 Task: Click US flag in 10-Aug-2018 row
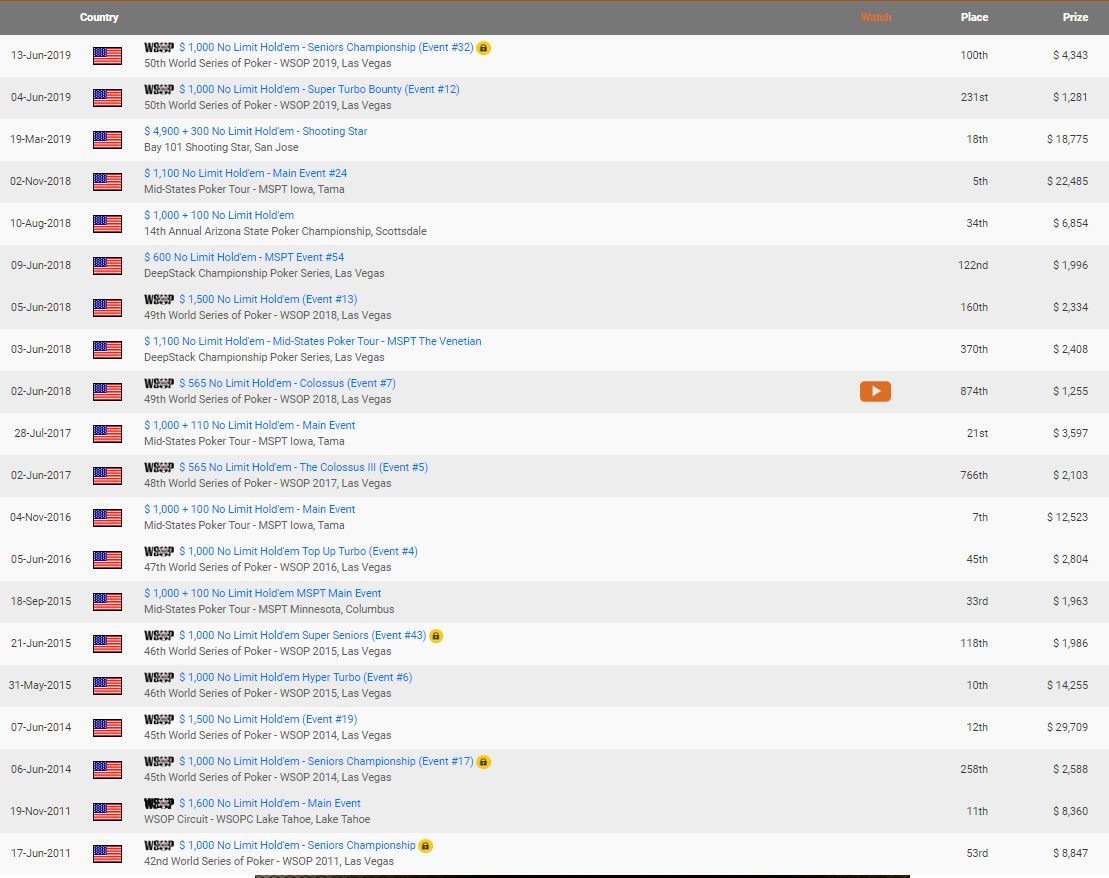[108, 224]
